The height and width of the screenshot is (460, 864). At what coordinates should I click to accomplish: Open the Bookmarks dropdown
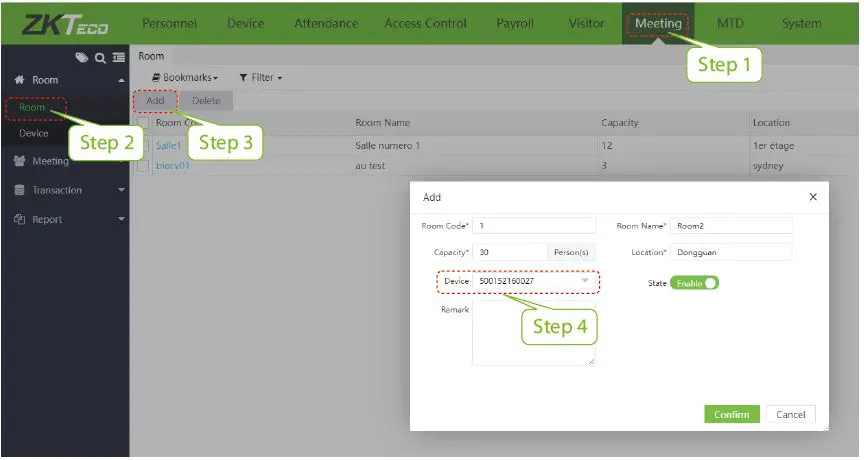pos(185,78)
